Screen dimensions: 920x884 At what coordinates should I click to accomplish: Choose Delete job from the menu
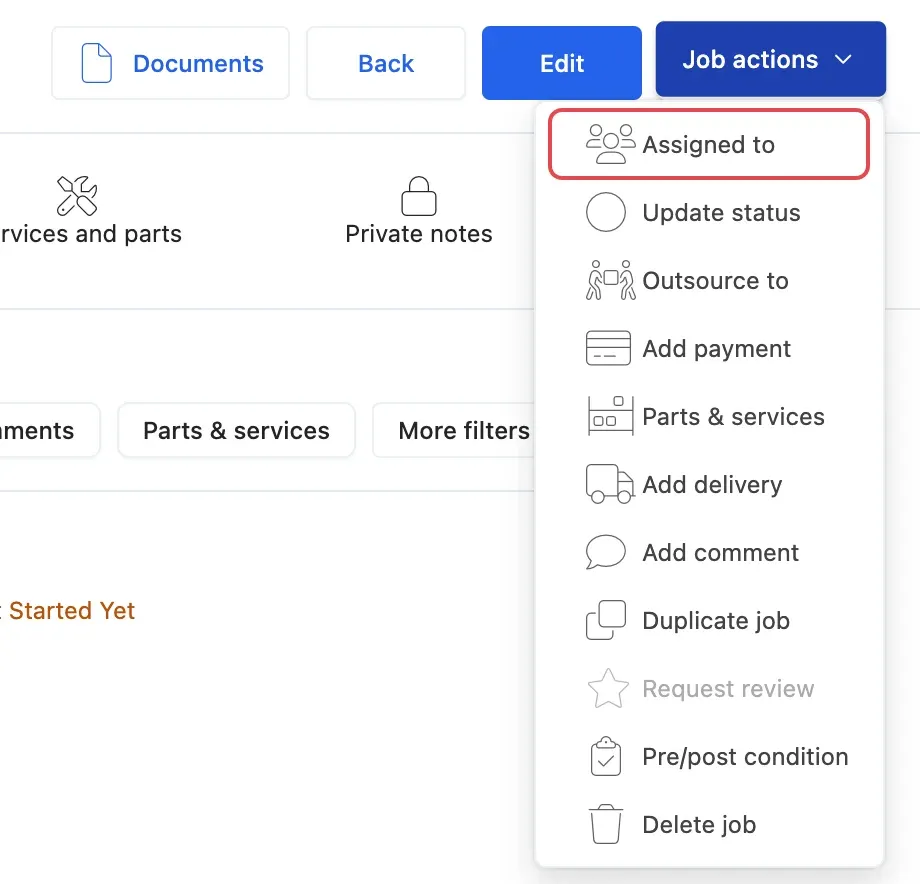pyautogui.click(x=709, y=824)
